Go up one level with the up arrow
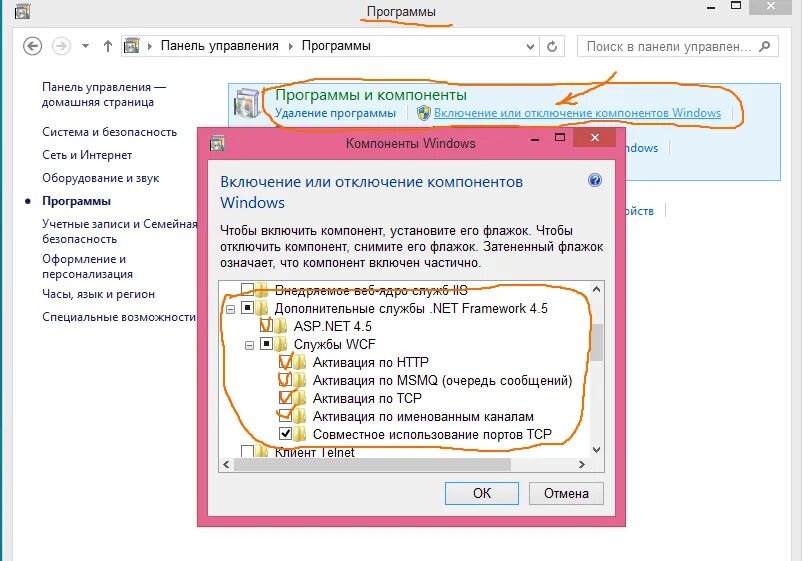The image size is (802, 561). 107,46
